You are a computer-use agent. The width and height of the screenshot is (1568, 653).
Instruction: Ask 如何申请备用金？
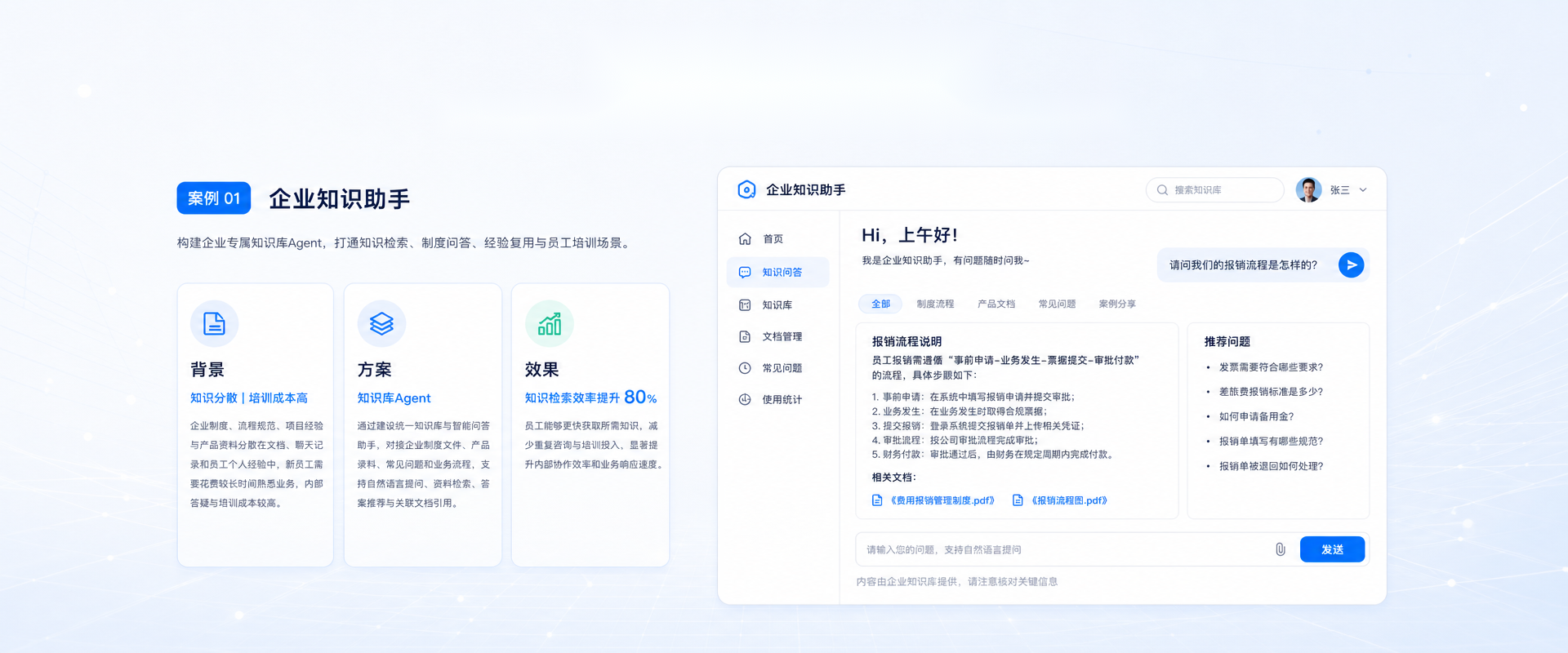point(1256,416)
